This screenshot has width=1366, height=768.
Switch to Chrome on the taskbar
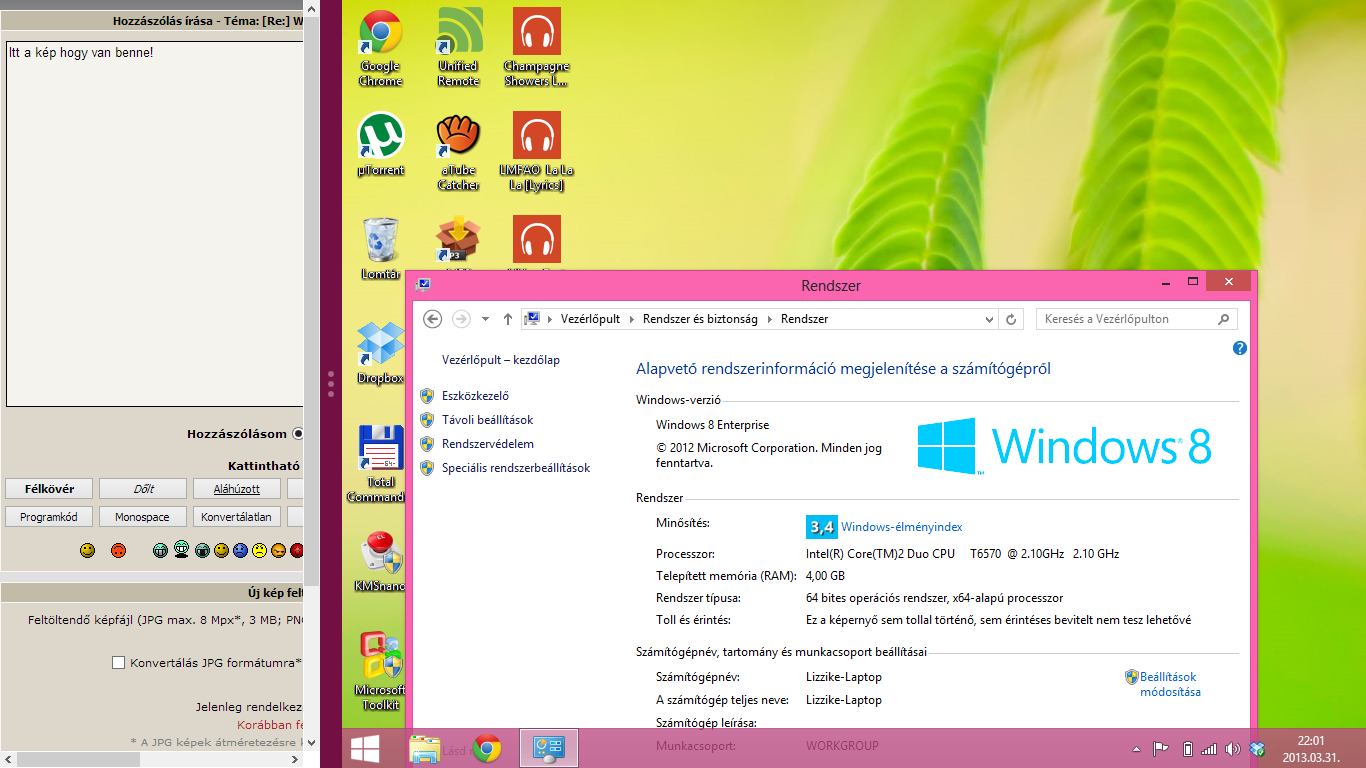pos(487,748)
